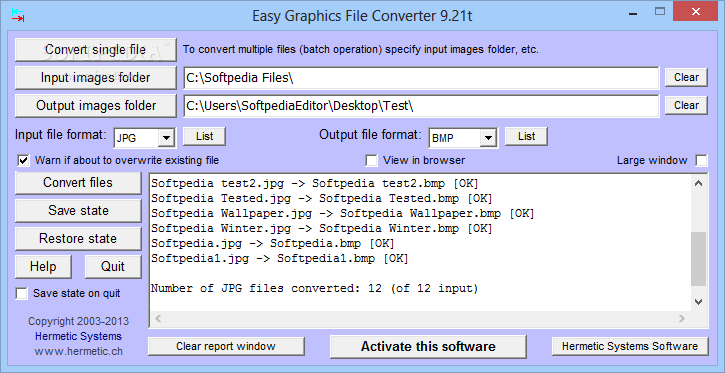Click the Restore state button
The image size is (725, 373).
click(78, 238)
